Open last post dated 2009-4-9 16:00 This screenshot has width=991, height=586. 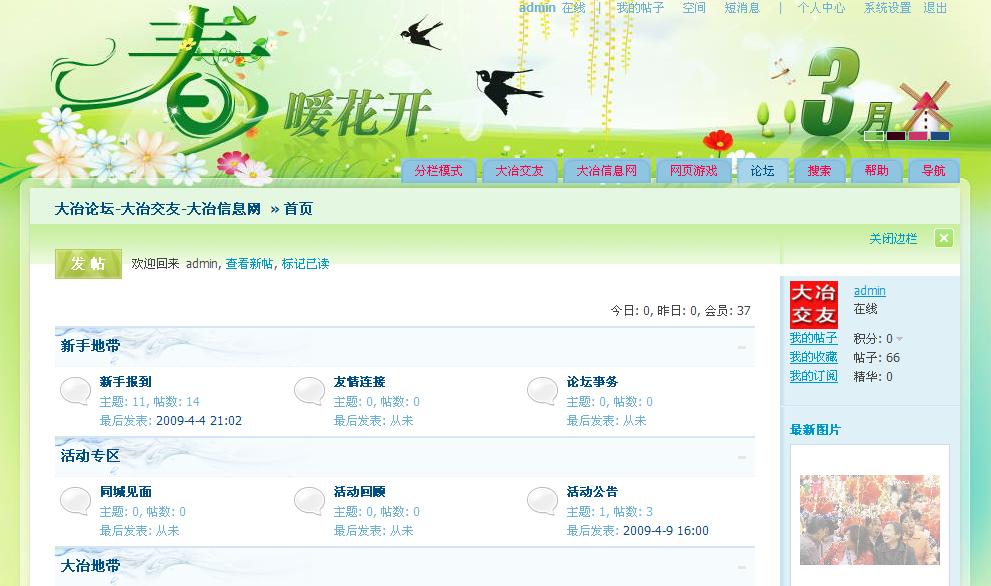tap(666, 531)
